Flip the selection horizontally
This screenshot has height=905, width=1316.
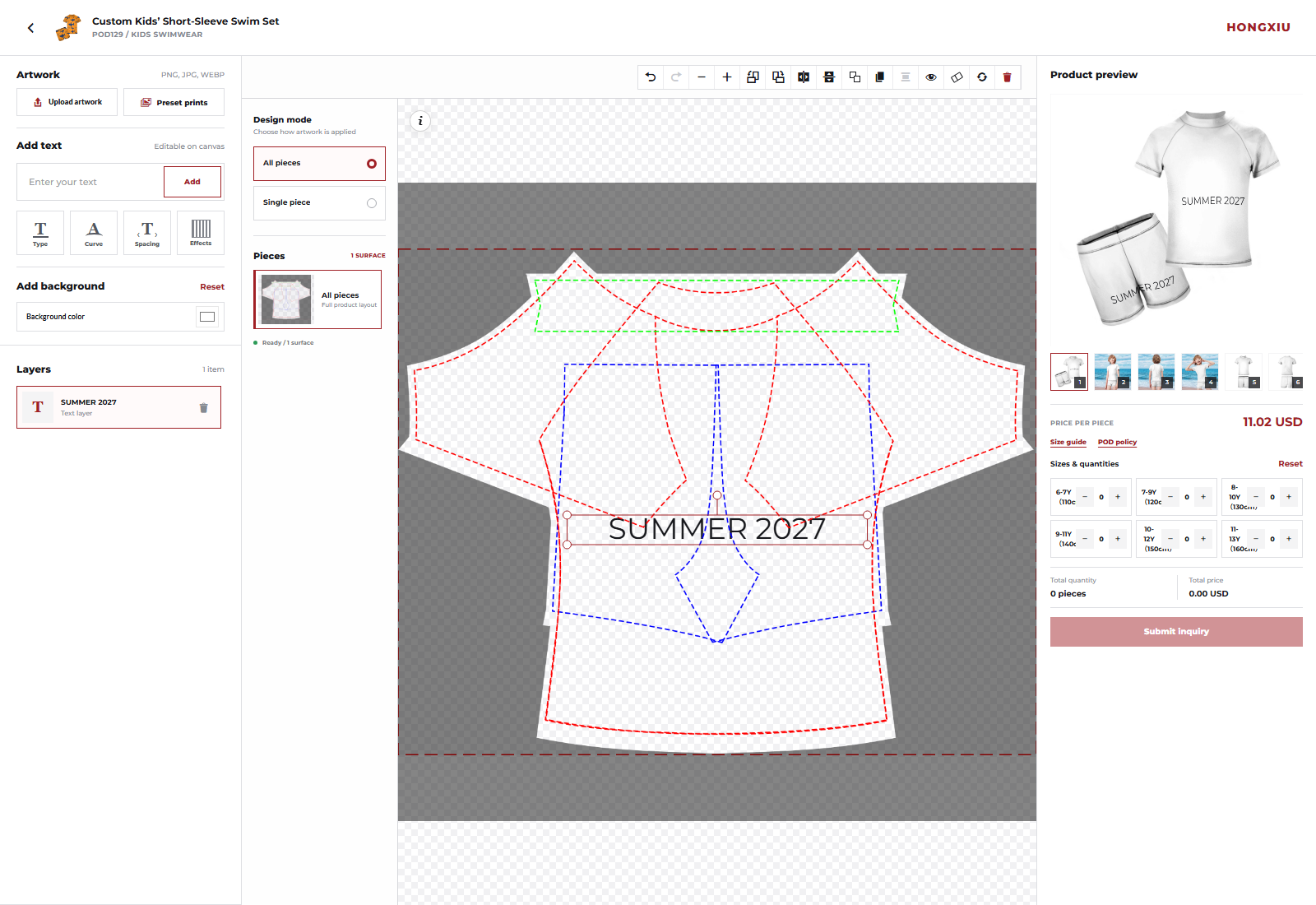pos(804,77)
